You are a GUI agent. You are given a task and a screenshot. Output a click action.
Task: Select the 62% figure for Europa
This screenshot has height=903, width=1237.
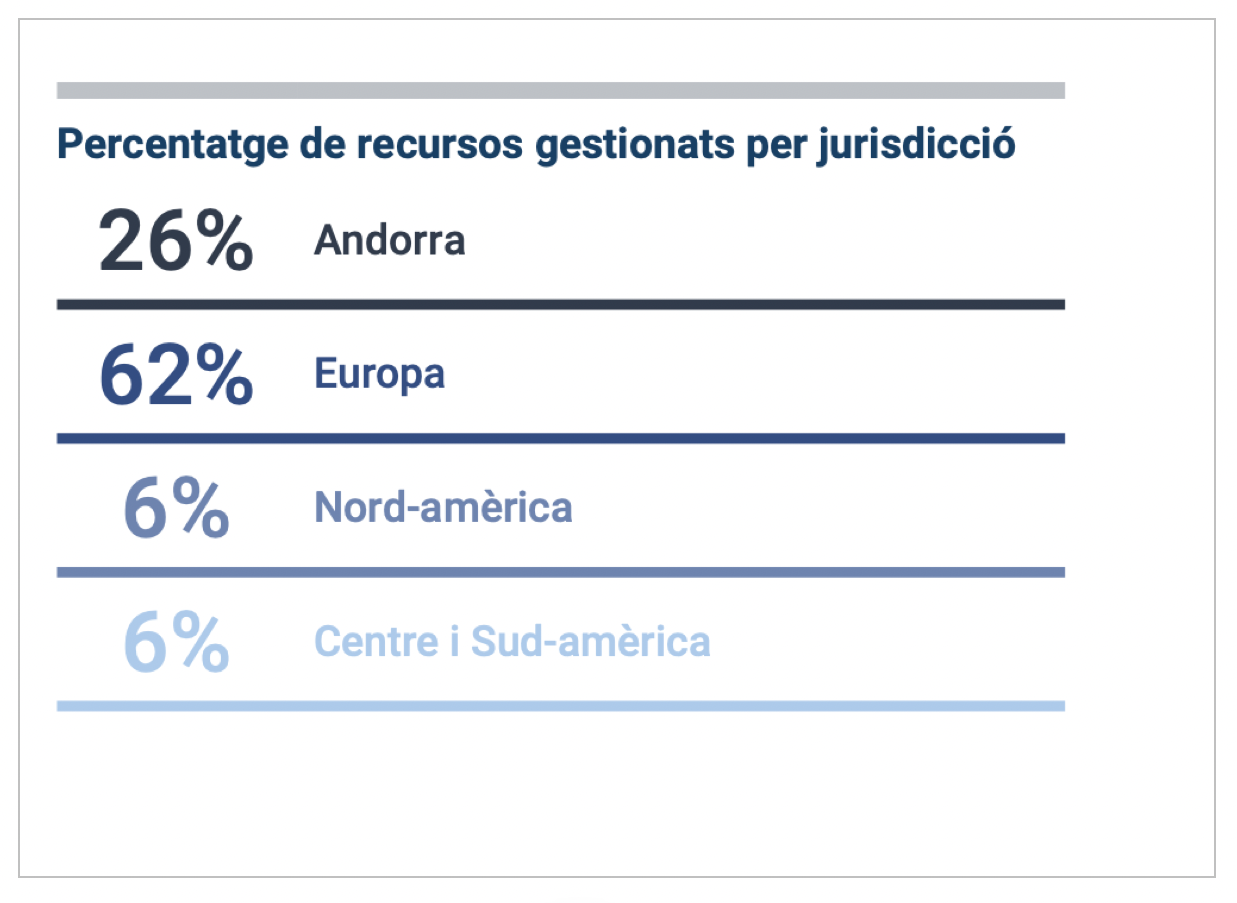click(175, 376)
